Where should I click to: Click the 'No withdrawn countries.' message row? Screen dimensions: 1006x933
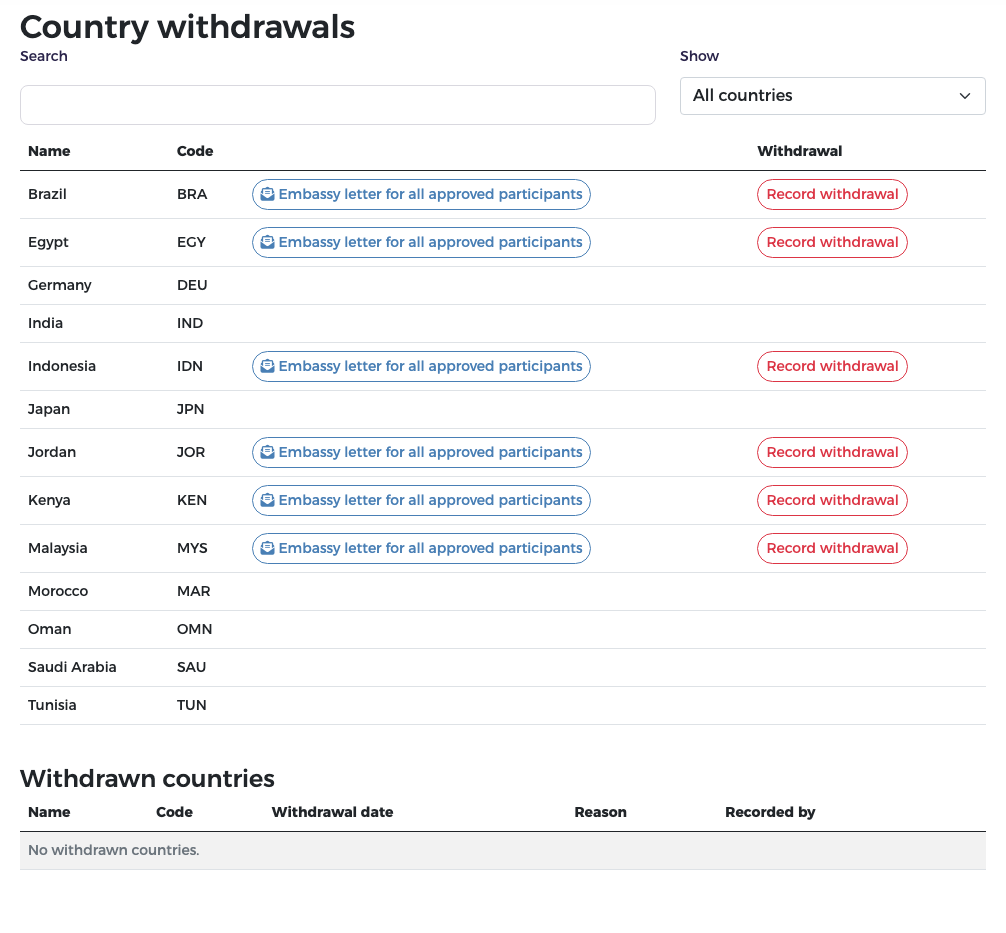502,851
